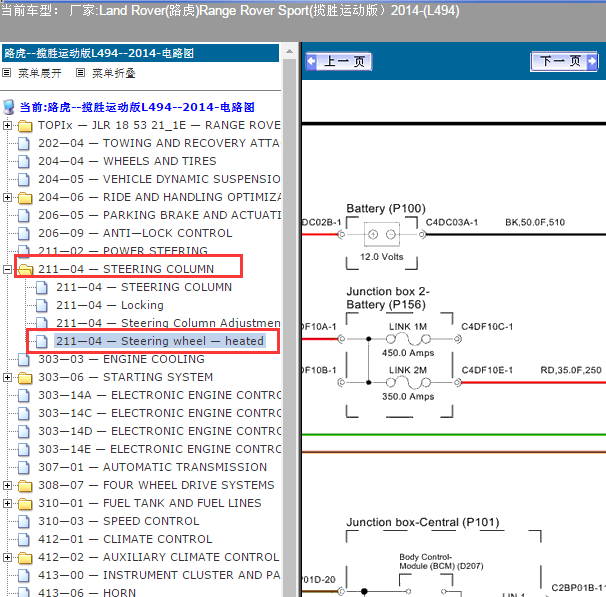Select 211-04 Steering wheel heated document
This screenshot has height=597, width=606.
(160, 341)
